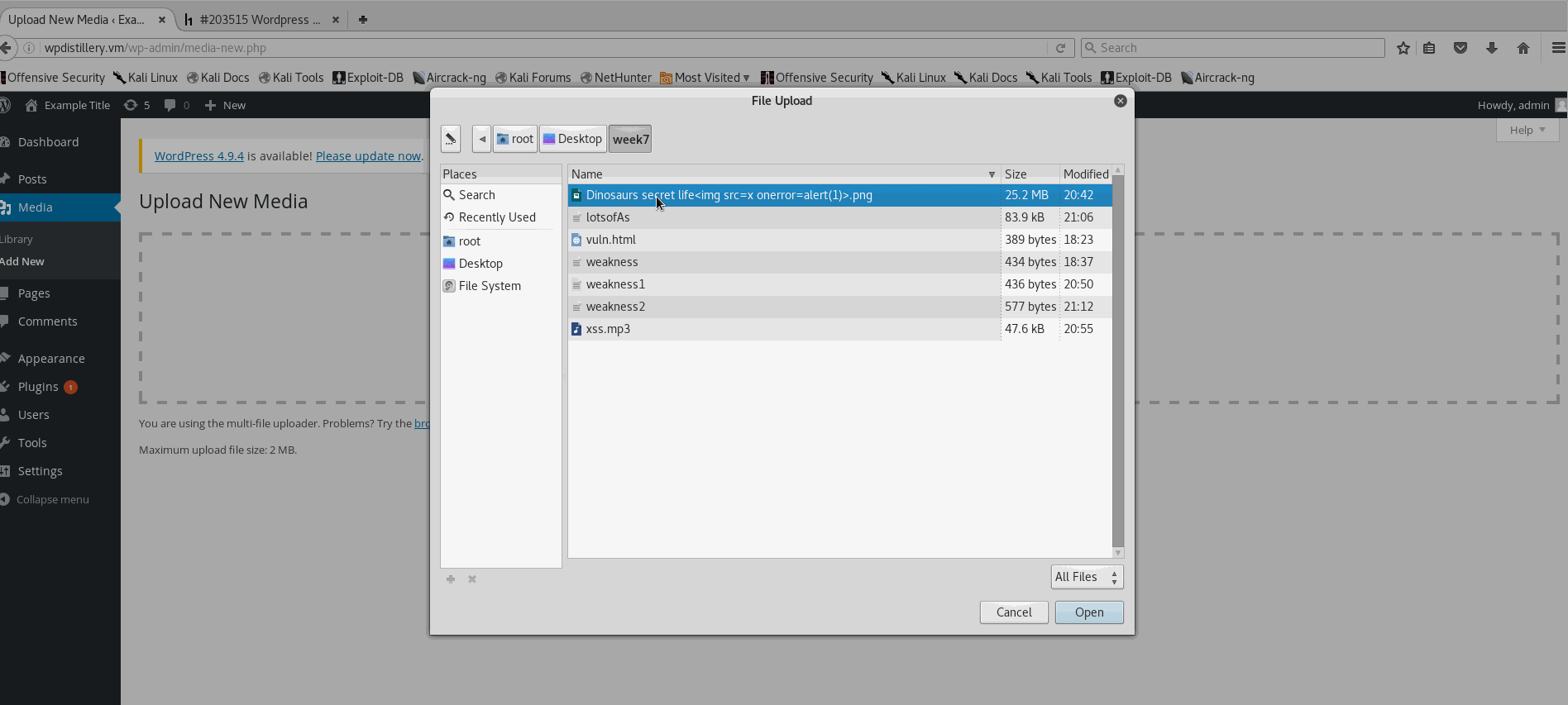Open Firefox downloads arrow icon
The image size is (1568, 705).
tap(1492, 48)
